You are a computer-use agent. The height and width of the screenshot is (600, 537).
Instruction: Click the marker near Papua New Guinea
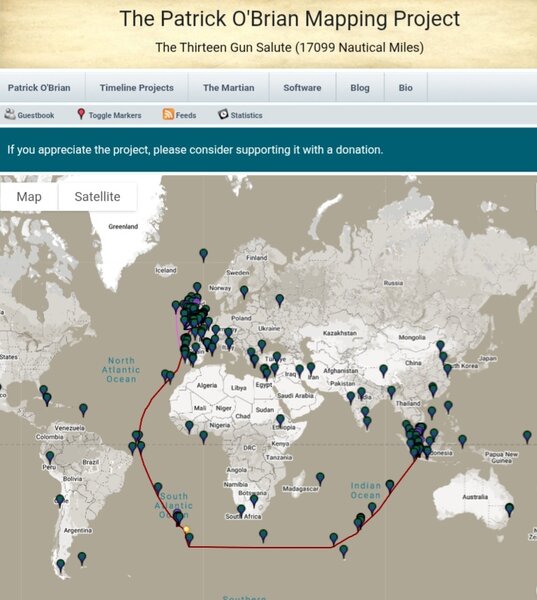(x=527, y=437)
